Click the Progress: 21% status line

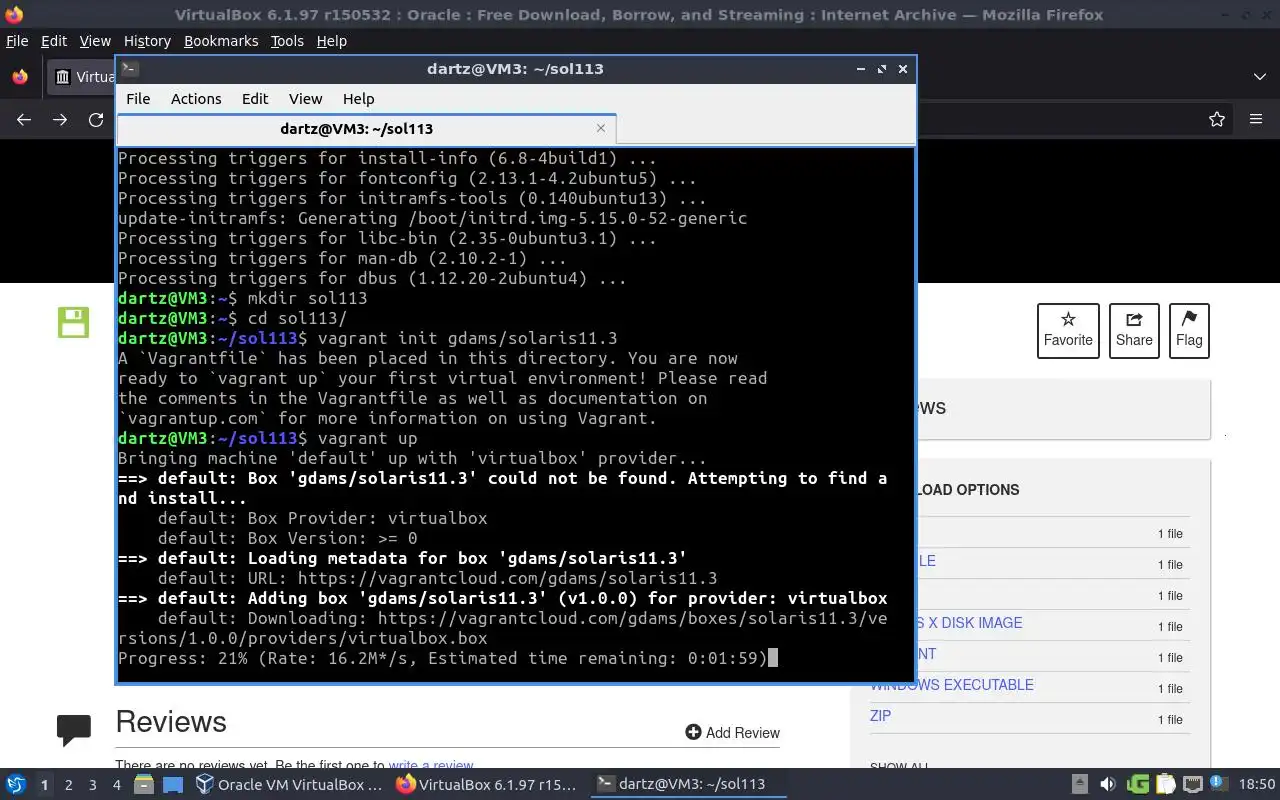tap(443, 658)
